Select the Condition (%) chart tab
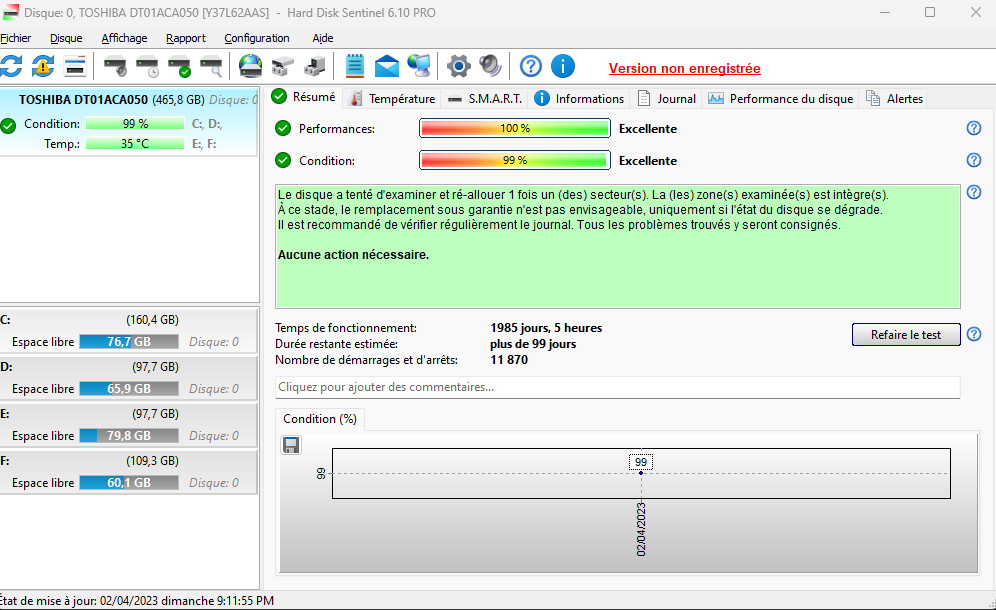This screenshot has height=610, width=996. coord(320,419)
